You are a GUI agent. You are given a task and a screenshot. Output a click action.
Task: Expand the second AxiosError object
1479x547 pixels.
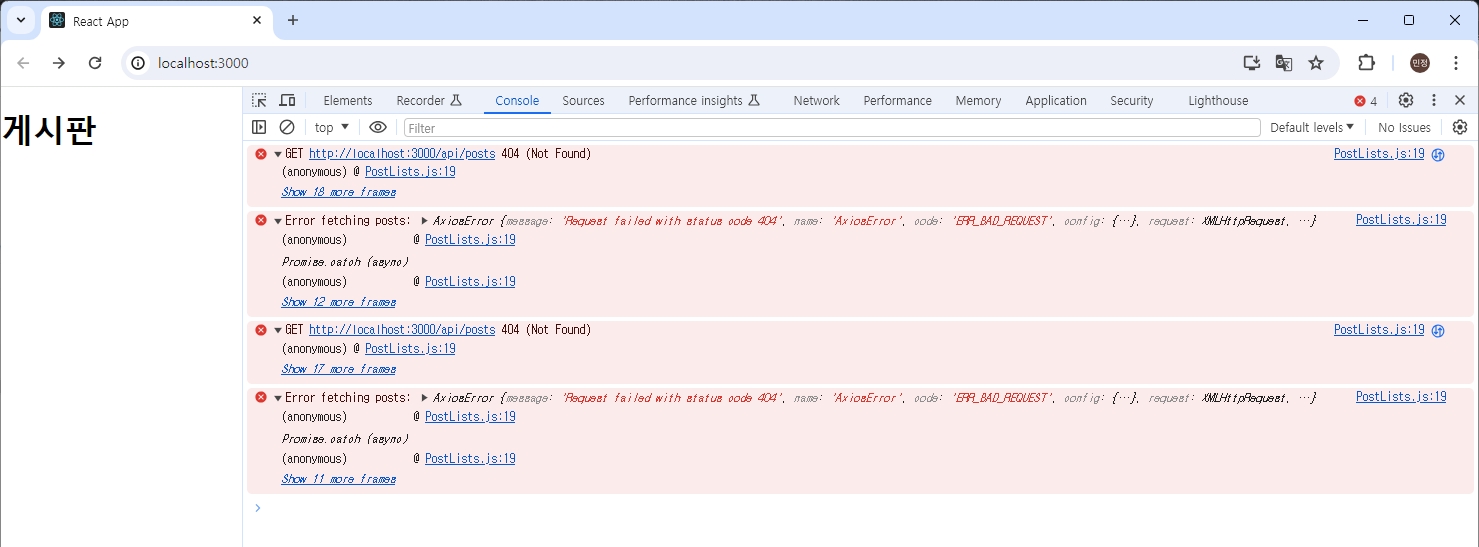point(425,397)
